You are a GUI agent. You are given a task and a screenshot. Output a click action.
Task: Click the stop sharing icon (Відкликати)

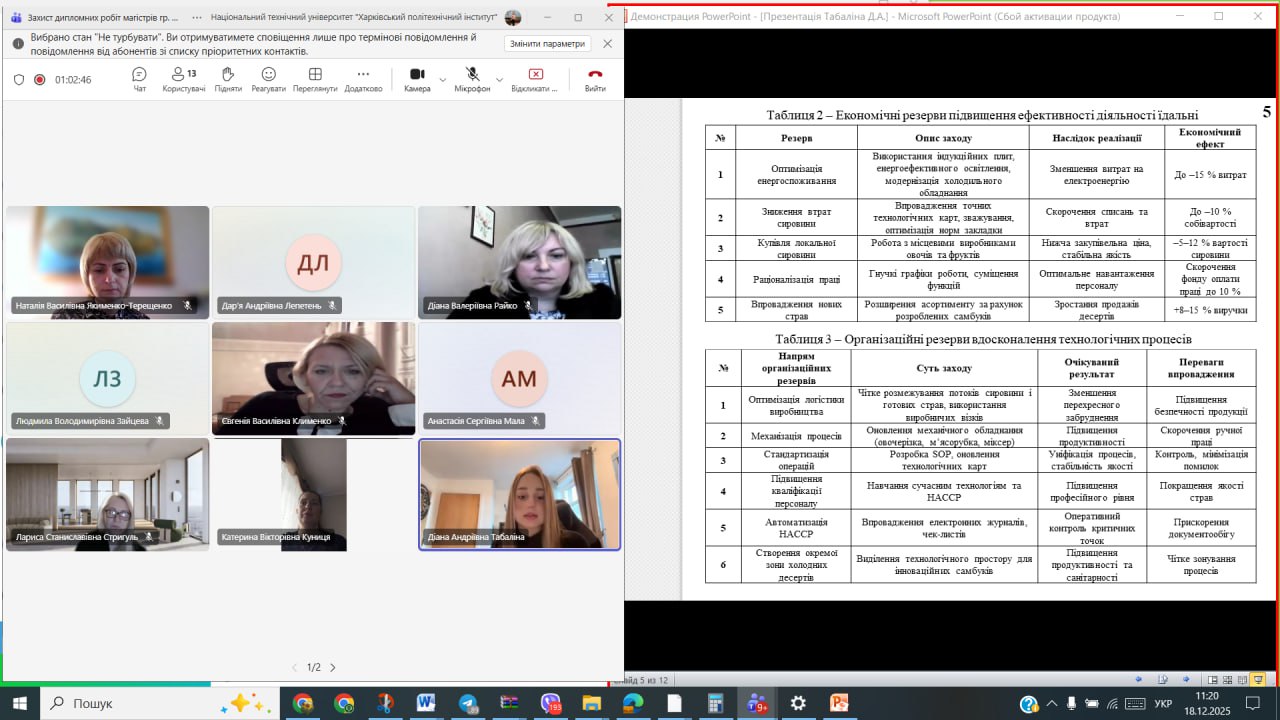click(x=535, y=79)
